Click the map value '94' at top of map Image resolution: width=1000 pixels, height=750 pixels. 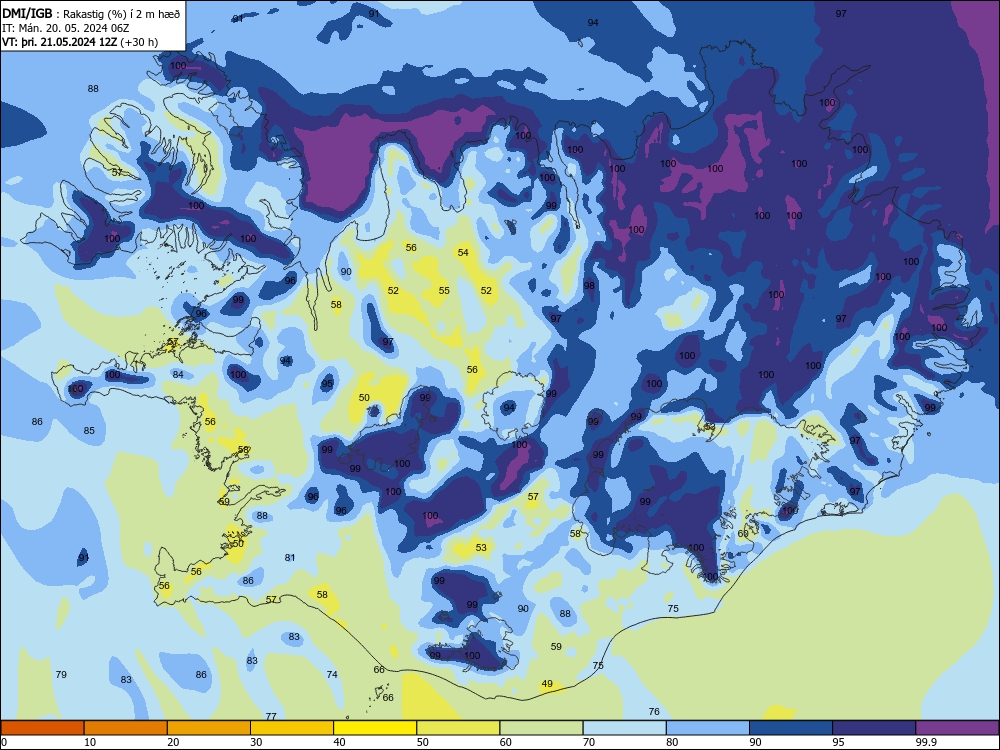point(593,22)
